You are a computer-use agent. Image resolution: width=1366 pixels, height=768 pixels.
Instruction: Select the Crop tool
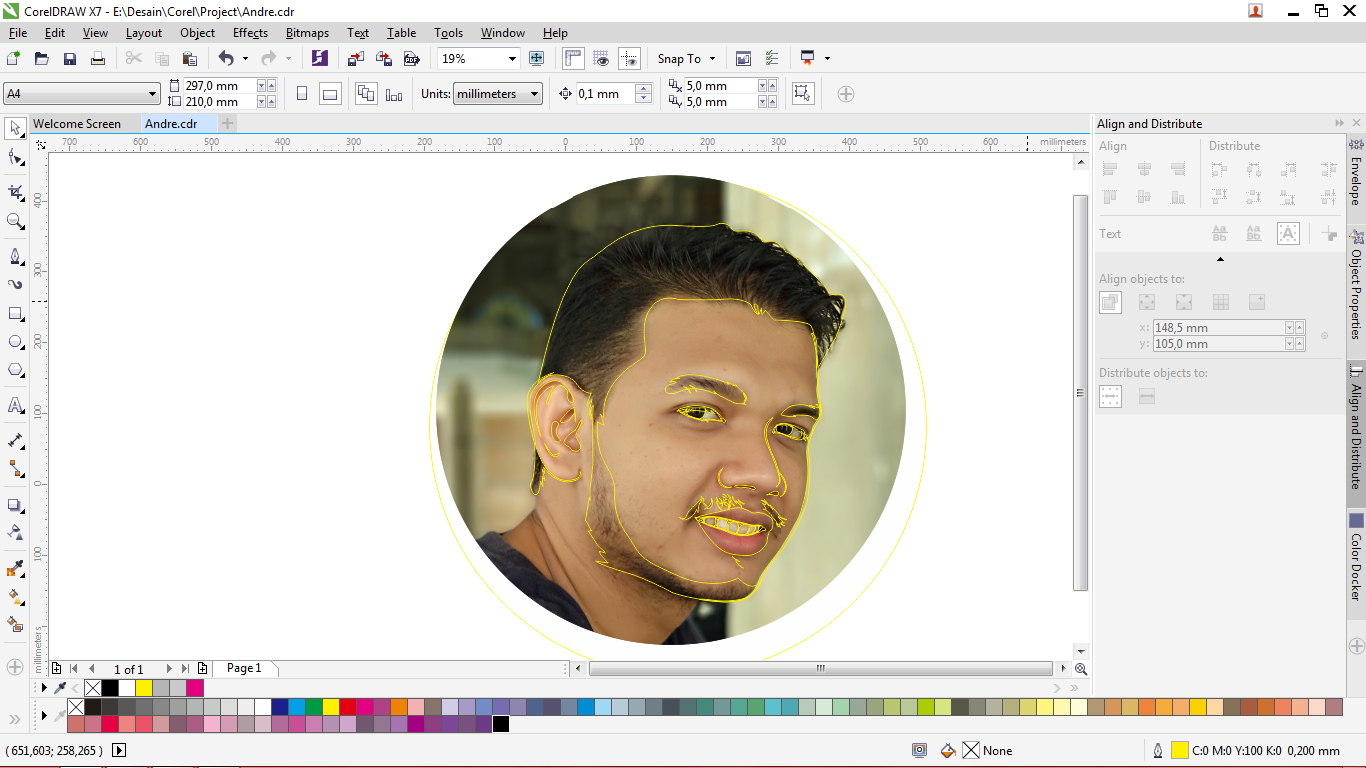coord(15,192)
